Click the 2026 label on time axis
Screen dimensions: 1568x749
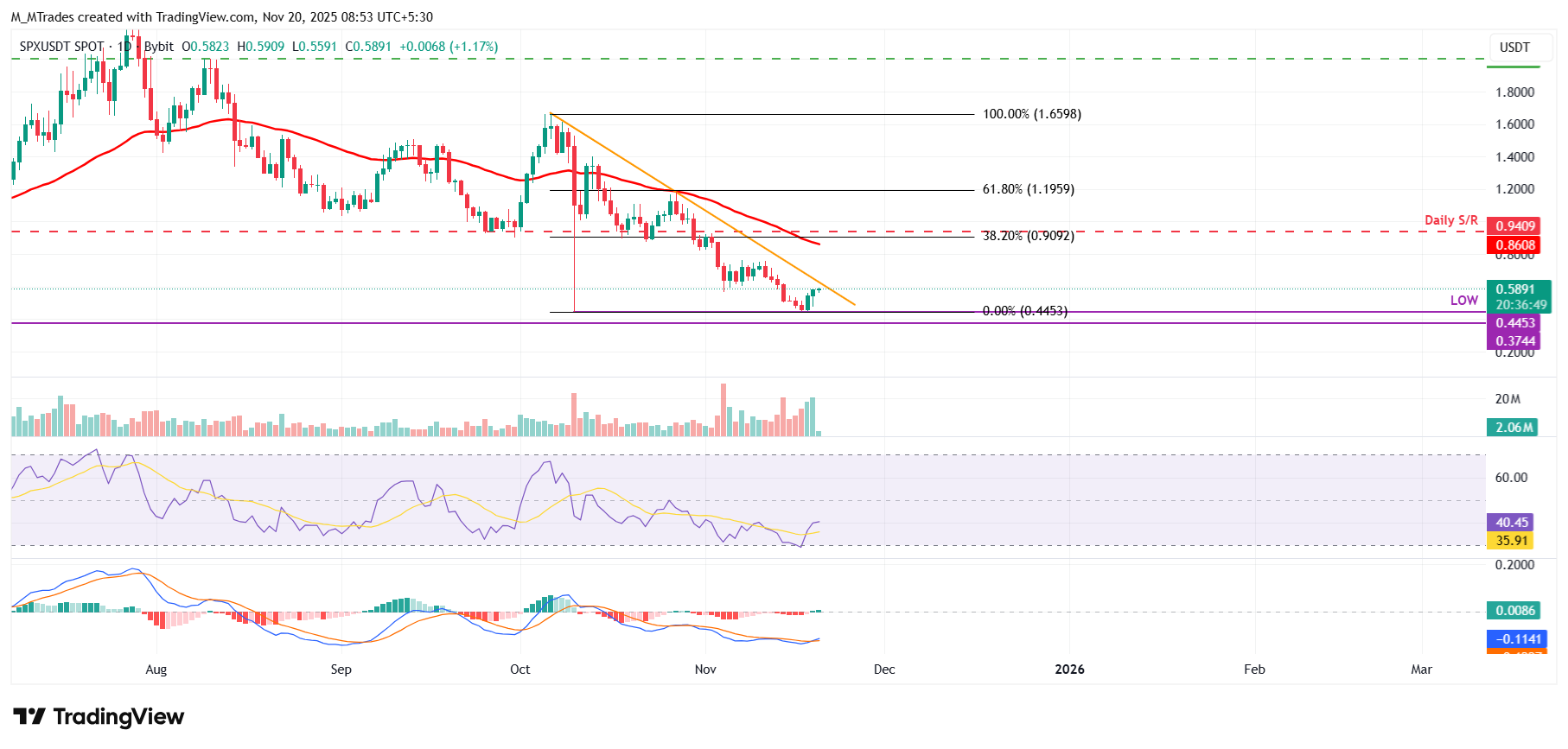click(1069, 670)
